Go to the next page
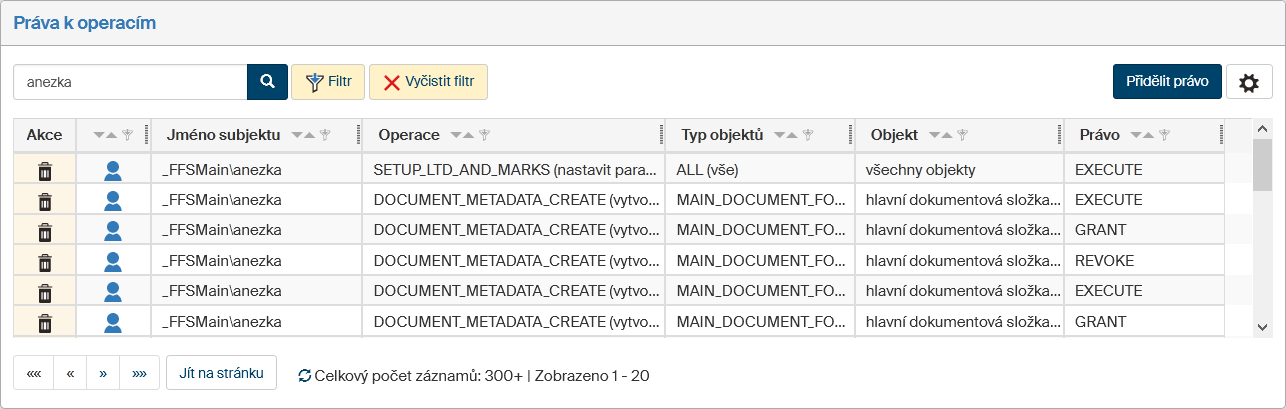This screenshot has width=1286, height=409. click(x=102, y=374)
